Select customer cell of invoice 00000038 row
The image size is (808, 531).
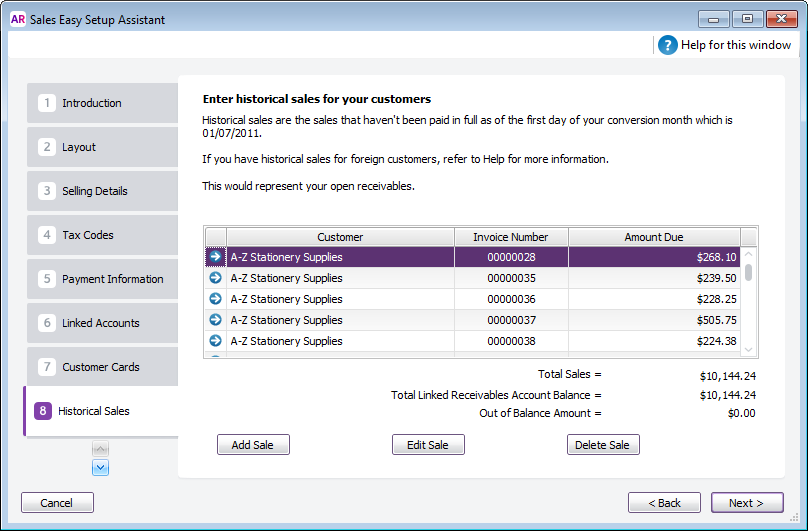[x=340, y=341]
